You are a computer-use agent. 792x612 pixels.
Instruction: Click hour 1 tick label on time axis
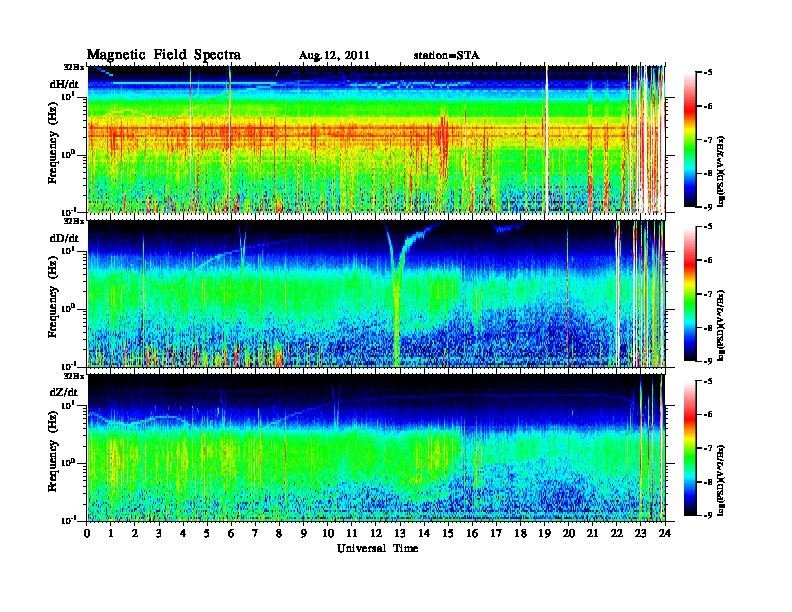[111, 533]
